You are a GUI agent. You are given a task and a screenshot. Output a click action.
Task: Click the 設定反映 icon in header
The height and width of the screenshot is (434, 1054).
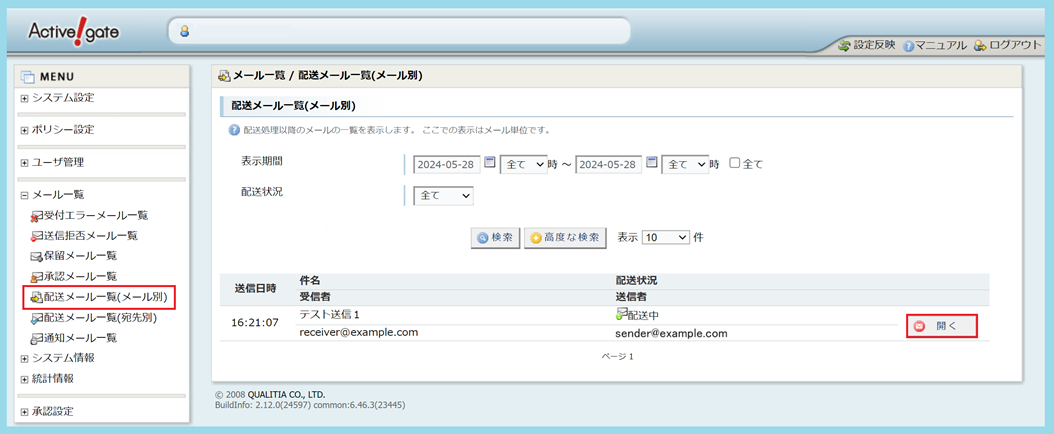point(844,46)
